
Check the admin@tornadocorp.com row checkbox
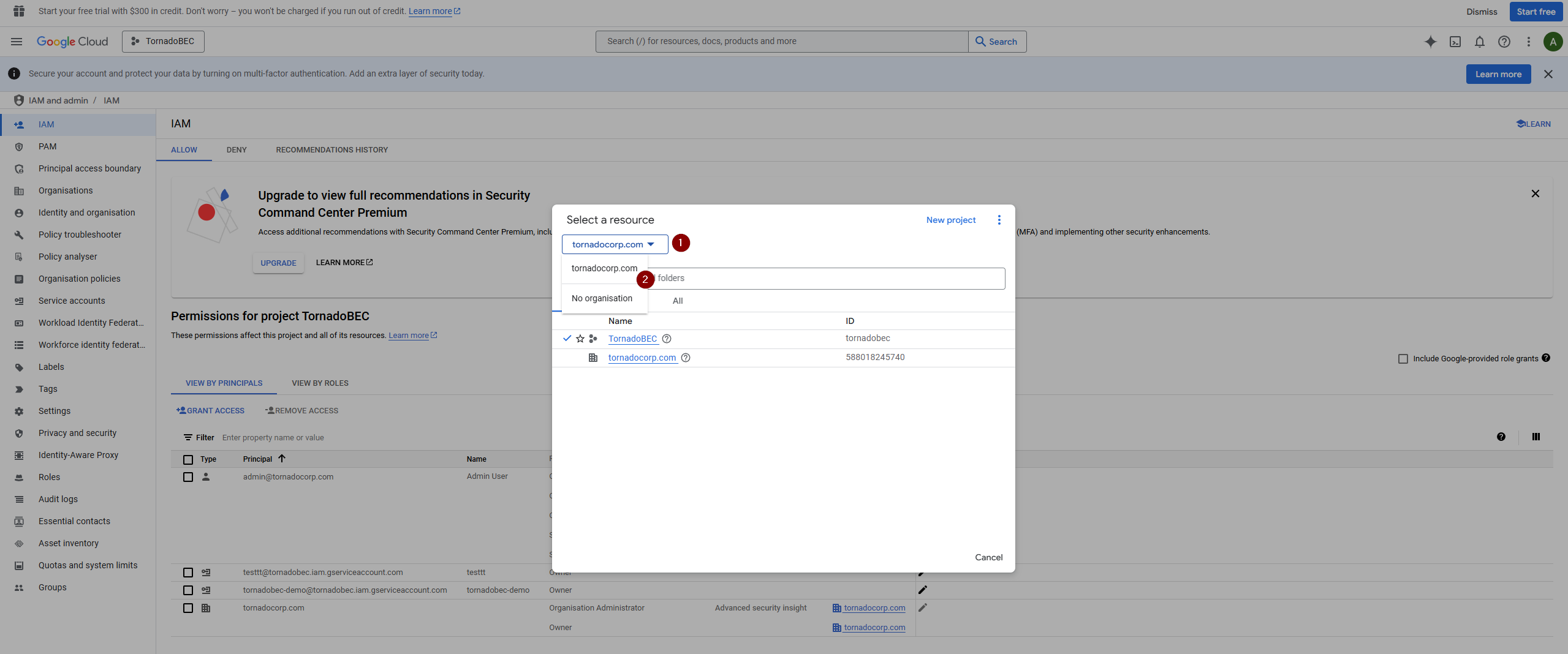tap(188, 477)
